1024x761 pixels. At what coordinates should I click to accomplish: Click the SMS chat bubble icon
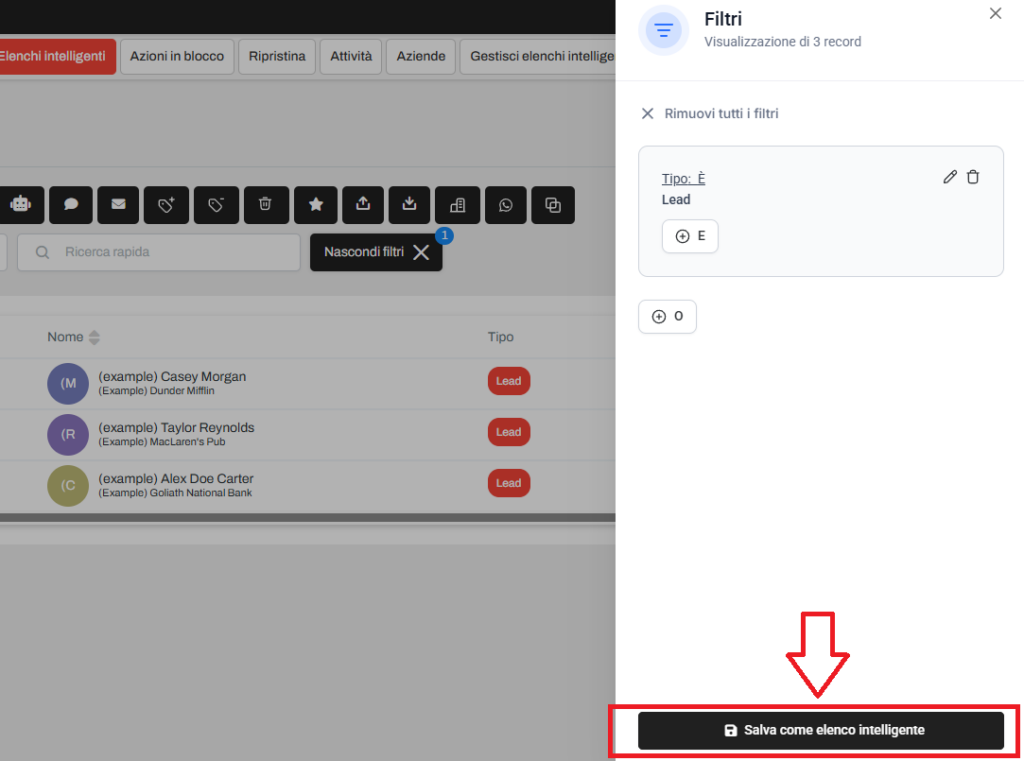point(71,204)
